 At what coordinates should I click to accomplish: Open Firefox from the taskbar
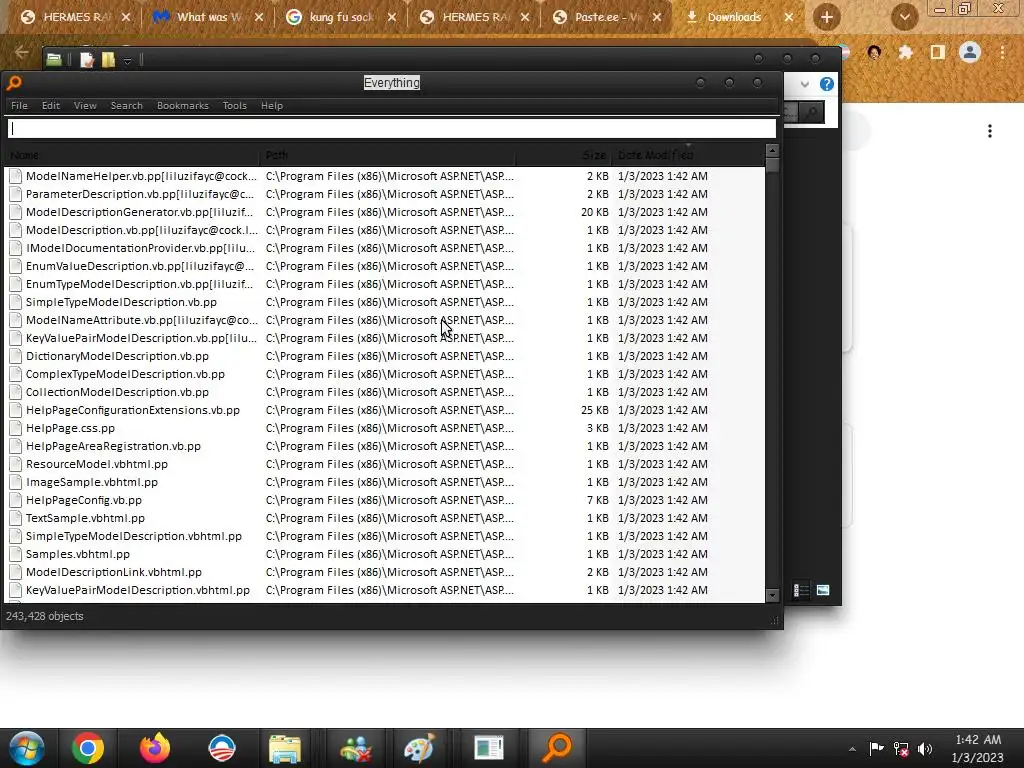(155, 748)
